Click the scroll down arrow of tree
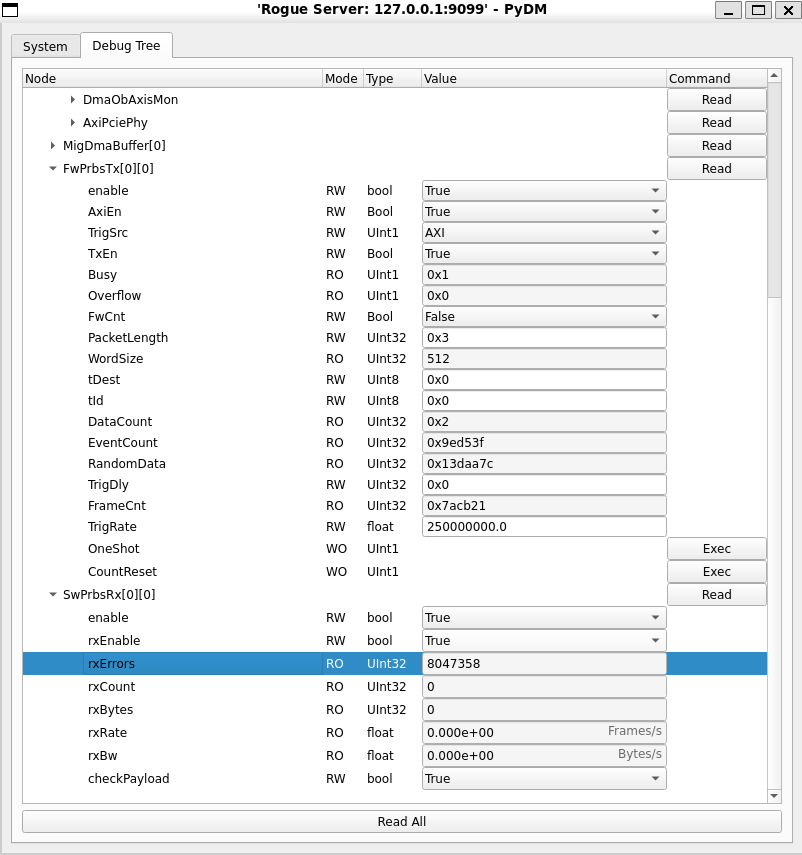The image size is (802, 855). 774,795
